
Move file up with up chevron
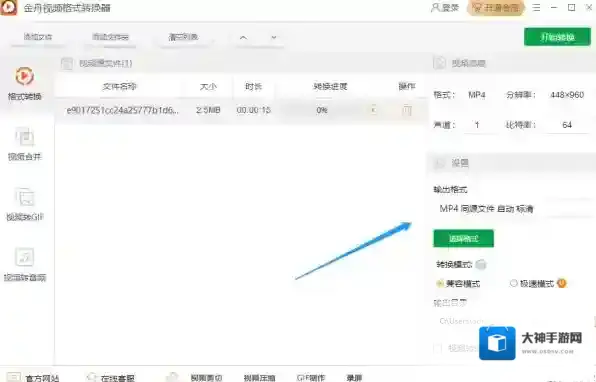pos(243,38)
